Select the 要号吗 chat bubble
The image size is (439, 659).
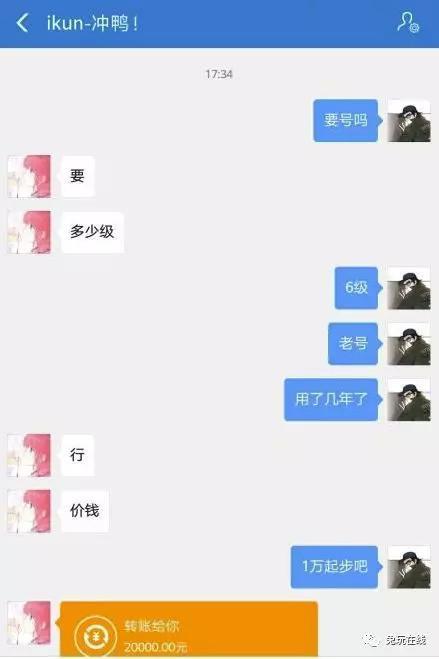[x=346, y=121]
